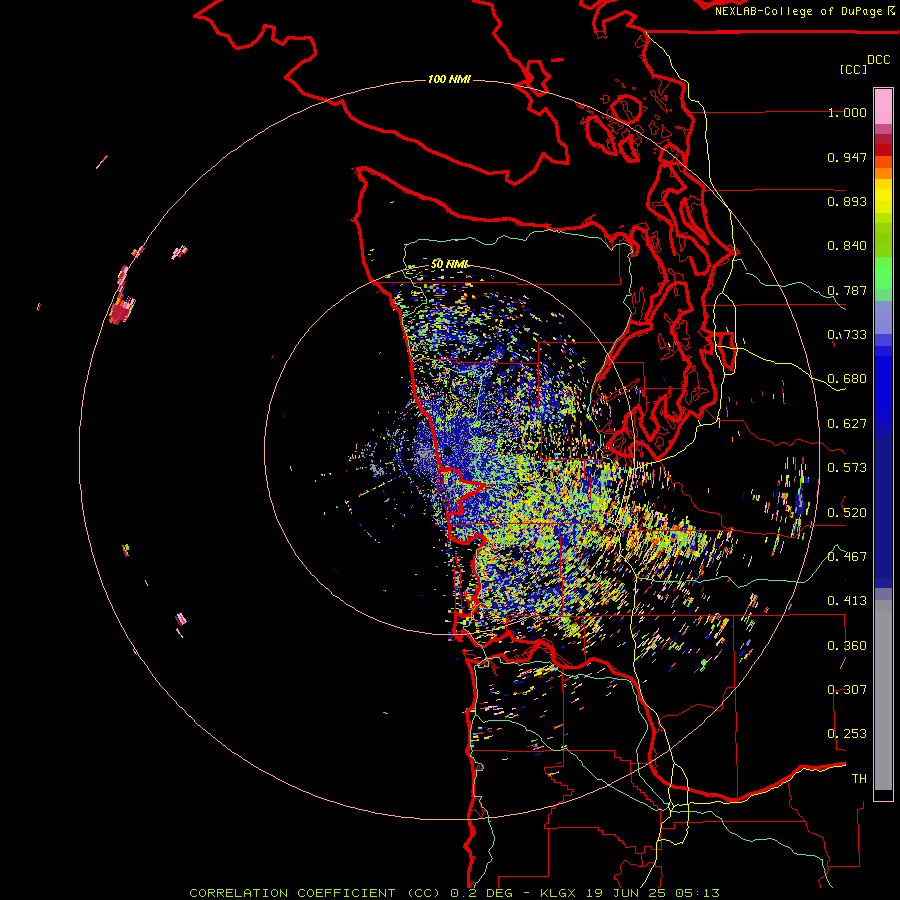Viewport: 900px width, 900px height.
Task: Click the DCC legend title
Action: (878, 60)
